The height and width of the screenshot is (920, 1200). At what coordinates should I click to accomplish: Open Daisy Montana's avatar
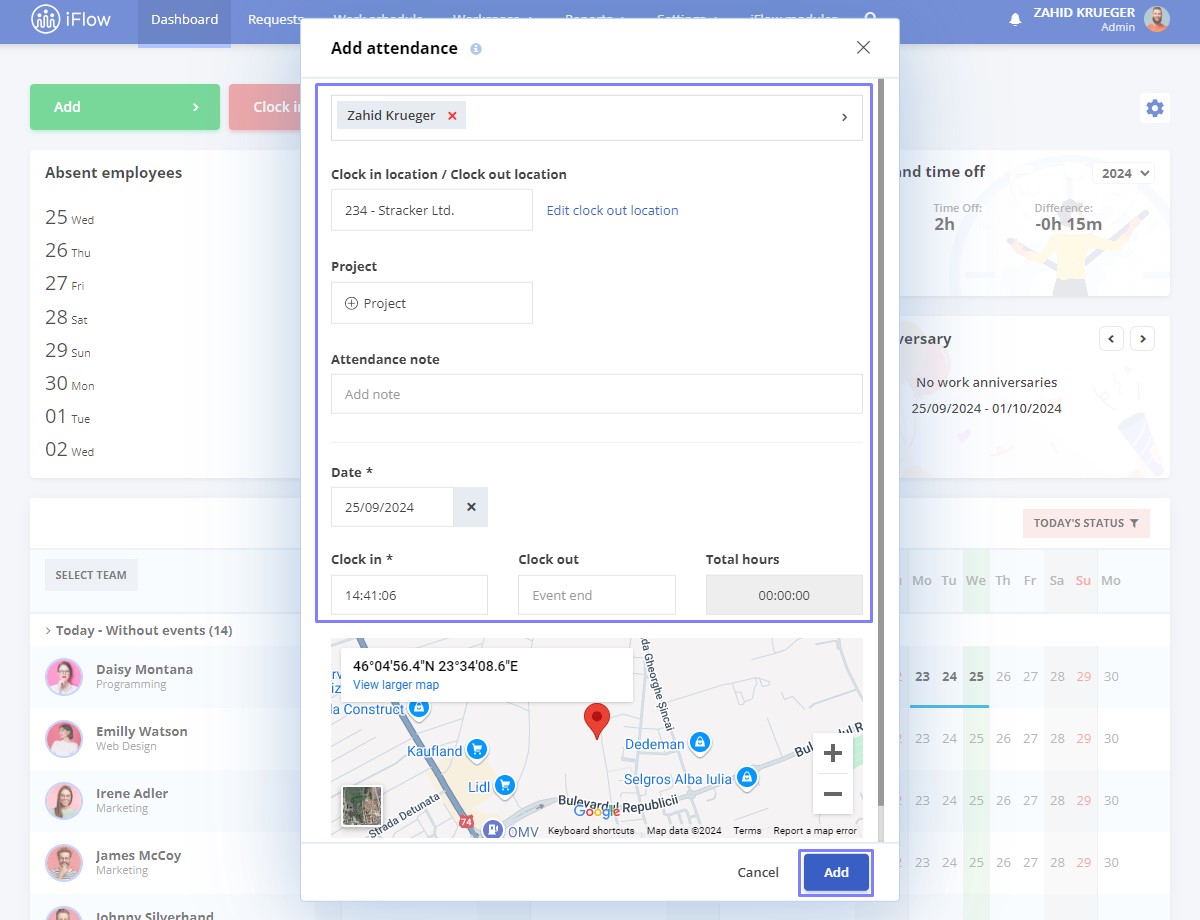coord(64,677)
